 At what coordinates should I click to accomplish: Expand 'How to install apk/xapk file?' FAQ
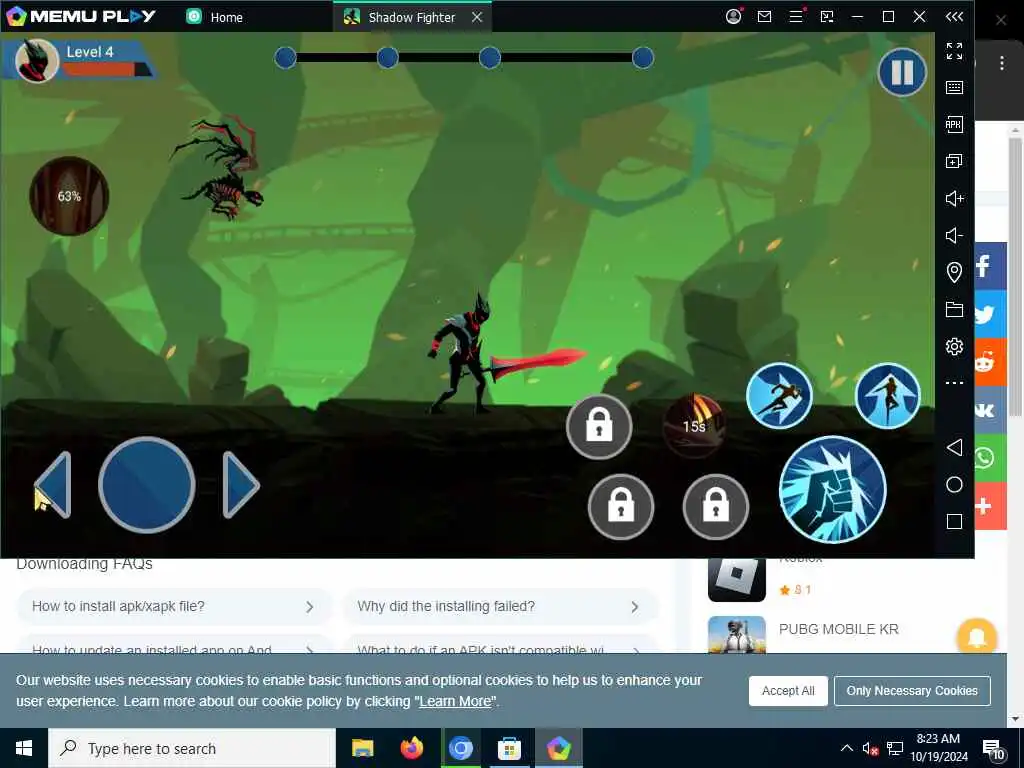coord(174,607)
